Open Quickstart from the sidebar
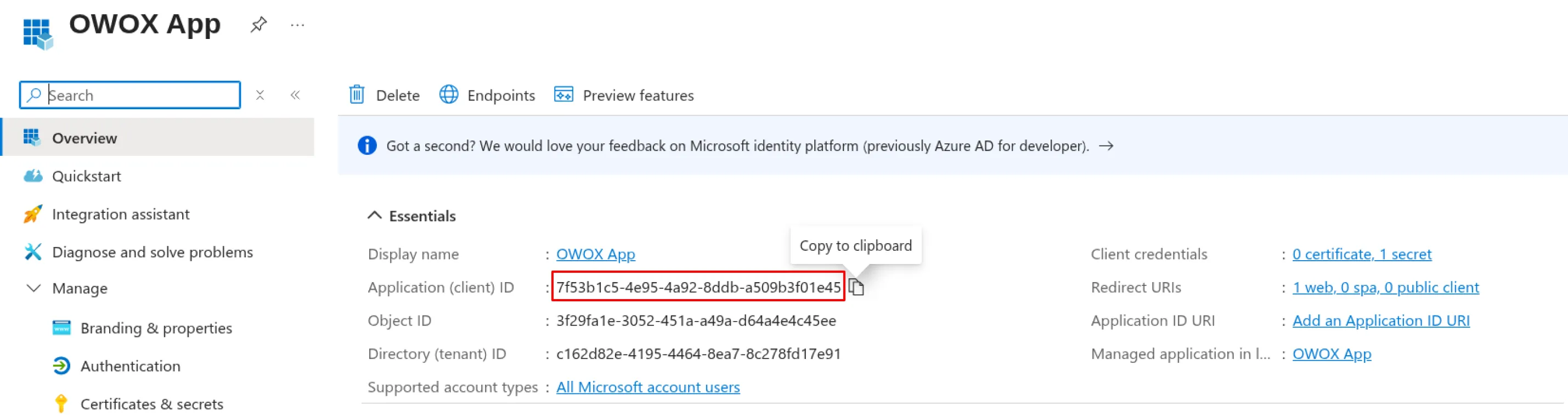1568x416 pixels. coord(87,176)
